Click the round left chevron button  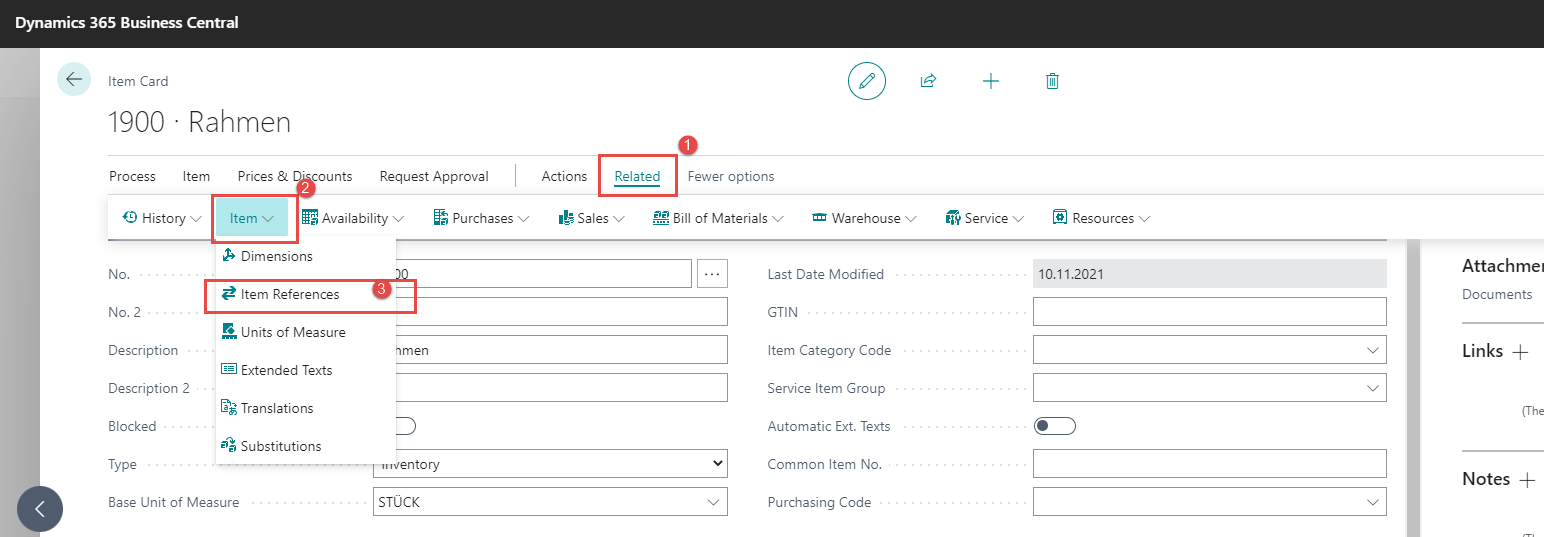(40, 508)
